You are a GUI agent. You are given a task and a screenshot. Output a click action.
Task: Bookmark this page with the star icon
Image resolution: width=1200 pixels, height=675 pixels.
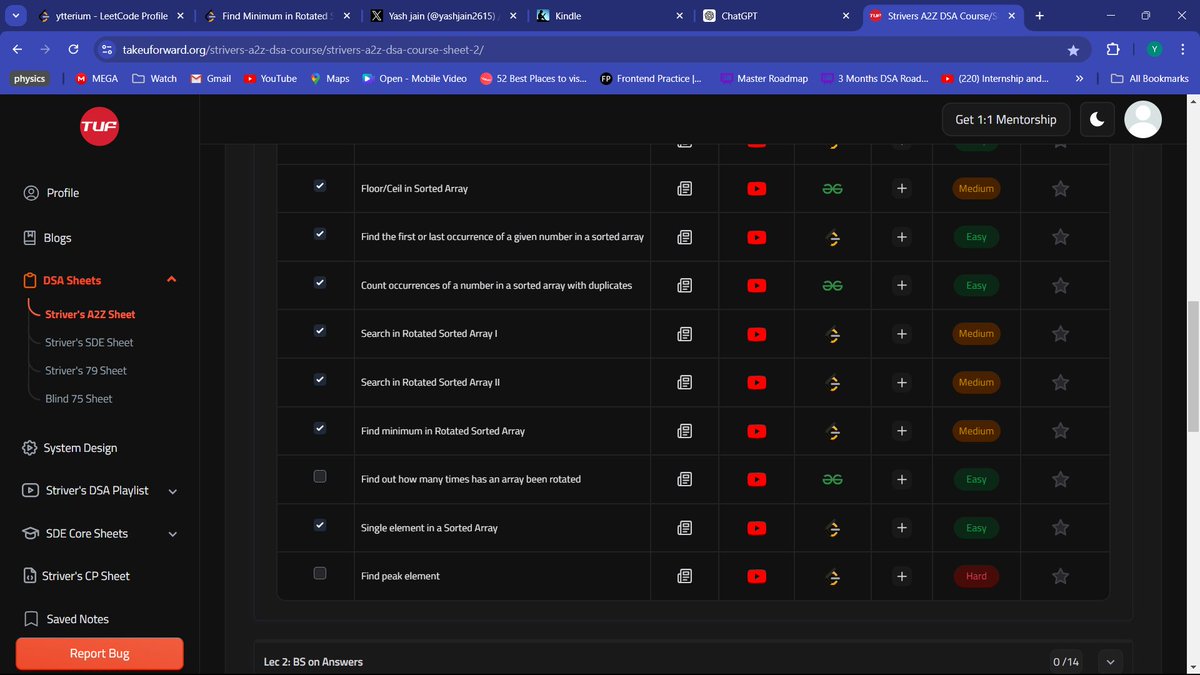[1073, 50]
